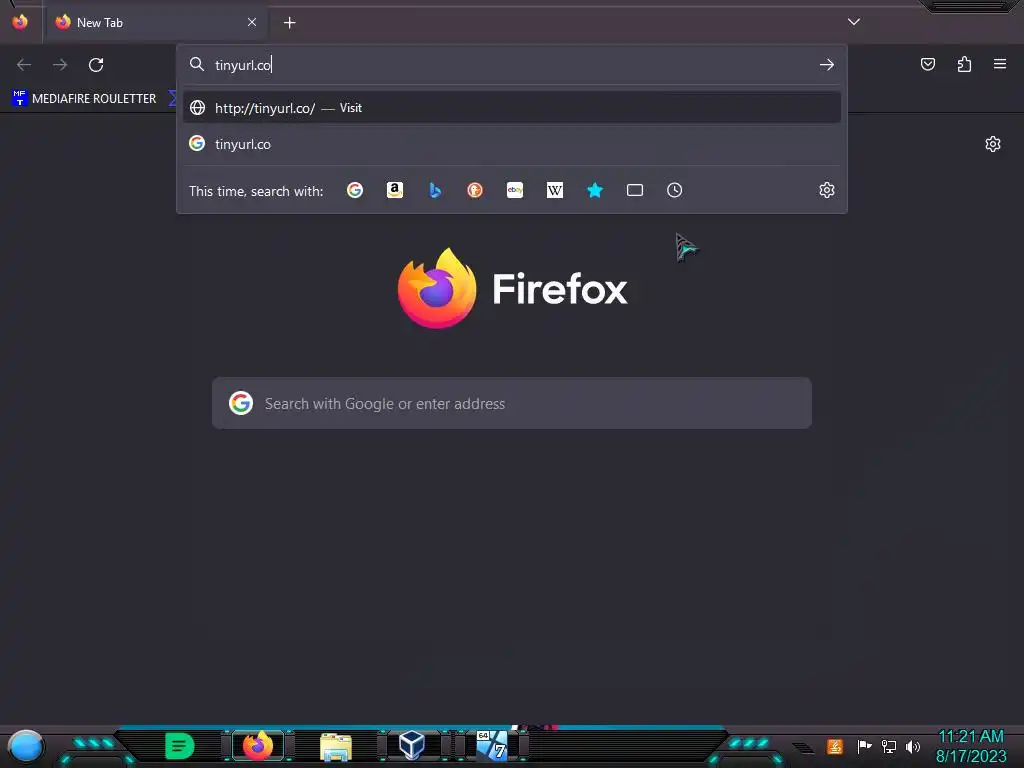Expand the List all tabs chevron
1024x768 pixels.
pos(854,22)
